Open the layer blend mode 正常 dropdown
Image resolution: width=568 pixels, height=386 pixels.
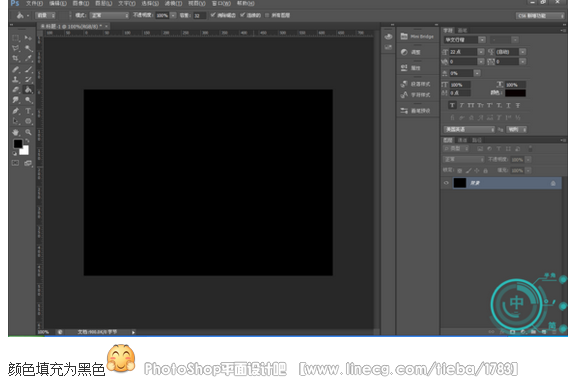(464, 159)
